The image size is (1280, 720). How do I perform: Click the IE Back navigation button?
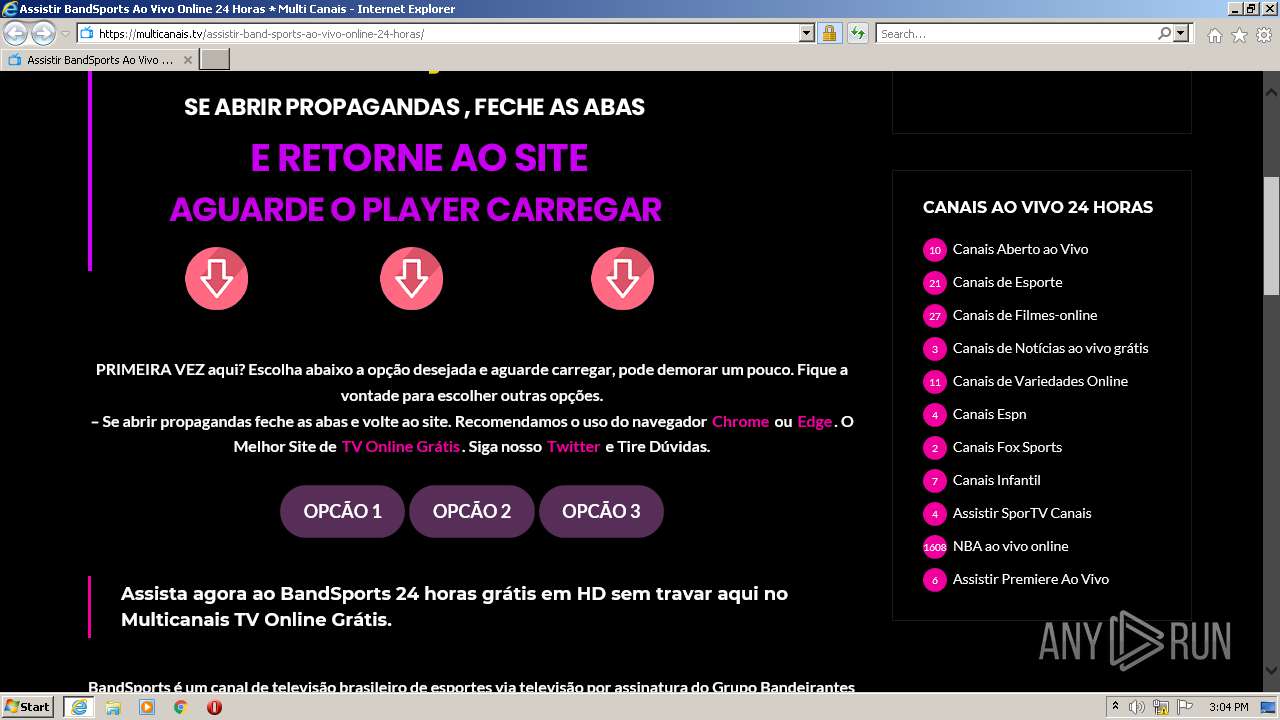(16, 34)
